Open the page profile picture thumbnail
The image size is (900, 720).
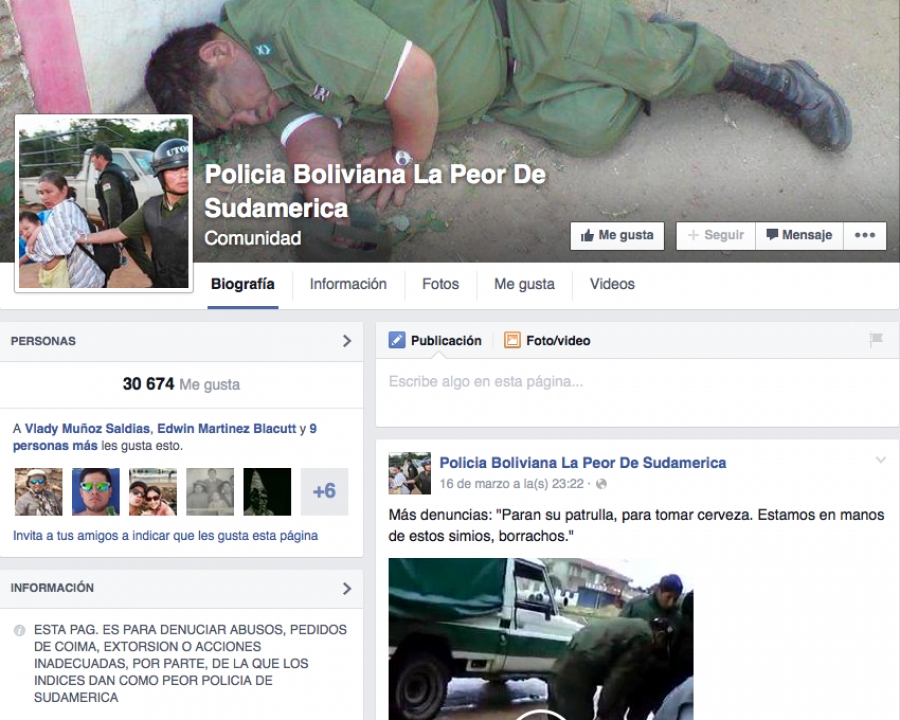103,203
